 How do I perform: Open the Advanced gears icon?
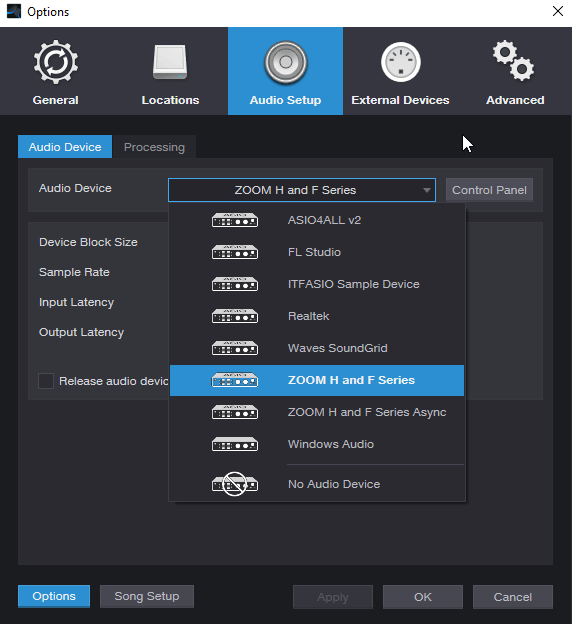tap(513, 60)
